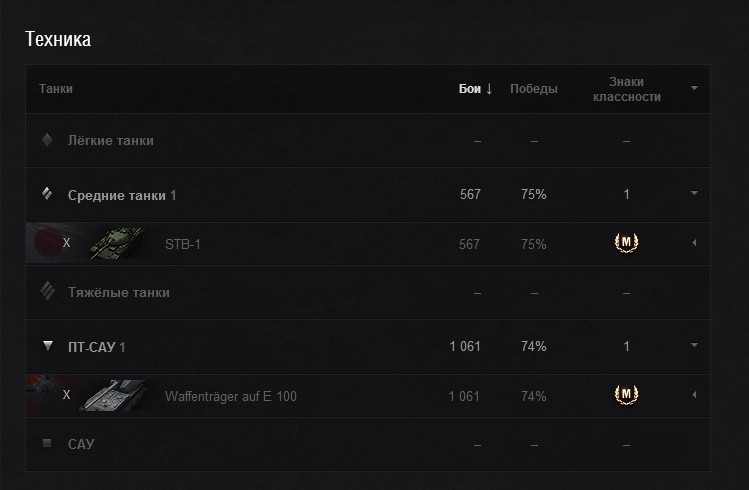Expand Waffenträger auf E 100 row arrow
This screenshot has height=490, width=749.
[694, 397]
